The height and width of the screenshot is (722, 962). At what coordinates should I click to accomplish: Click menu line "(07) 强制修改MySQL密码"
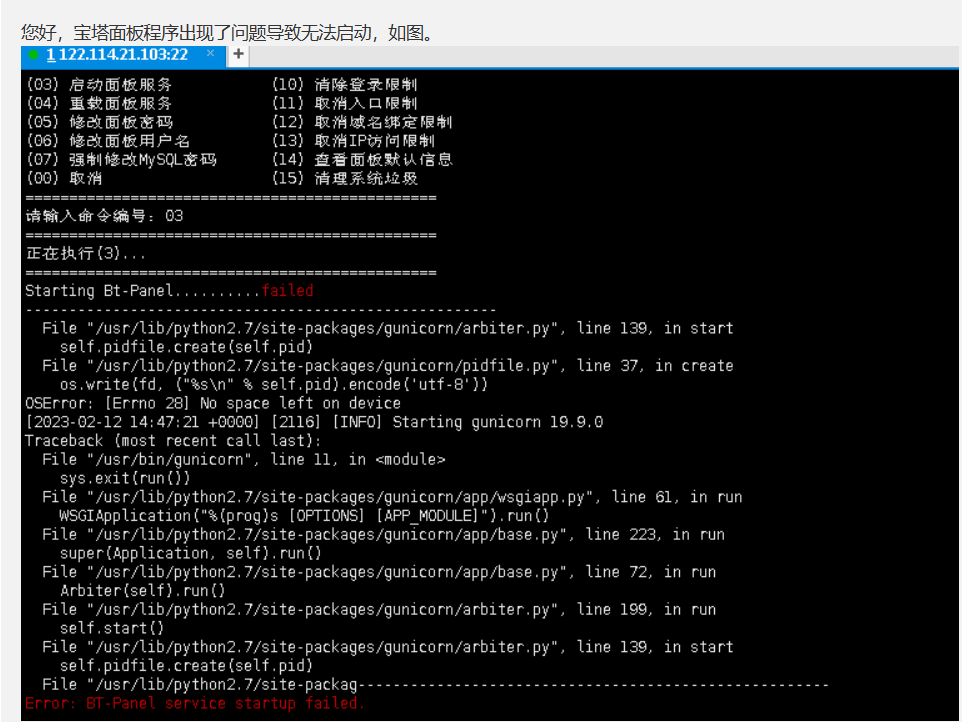coord(121,159)
